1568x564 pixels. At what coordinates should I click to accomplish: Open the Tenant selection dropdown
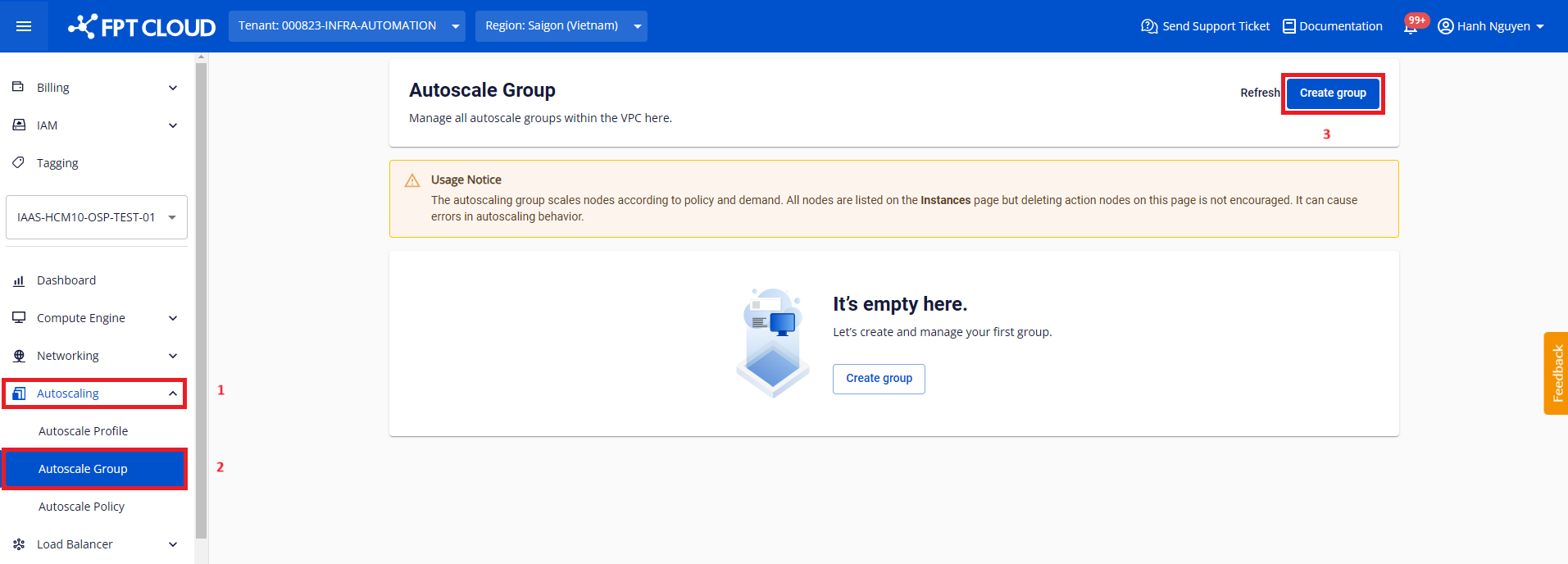click(x=347, y=26)
